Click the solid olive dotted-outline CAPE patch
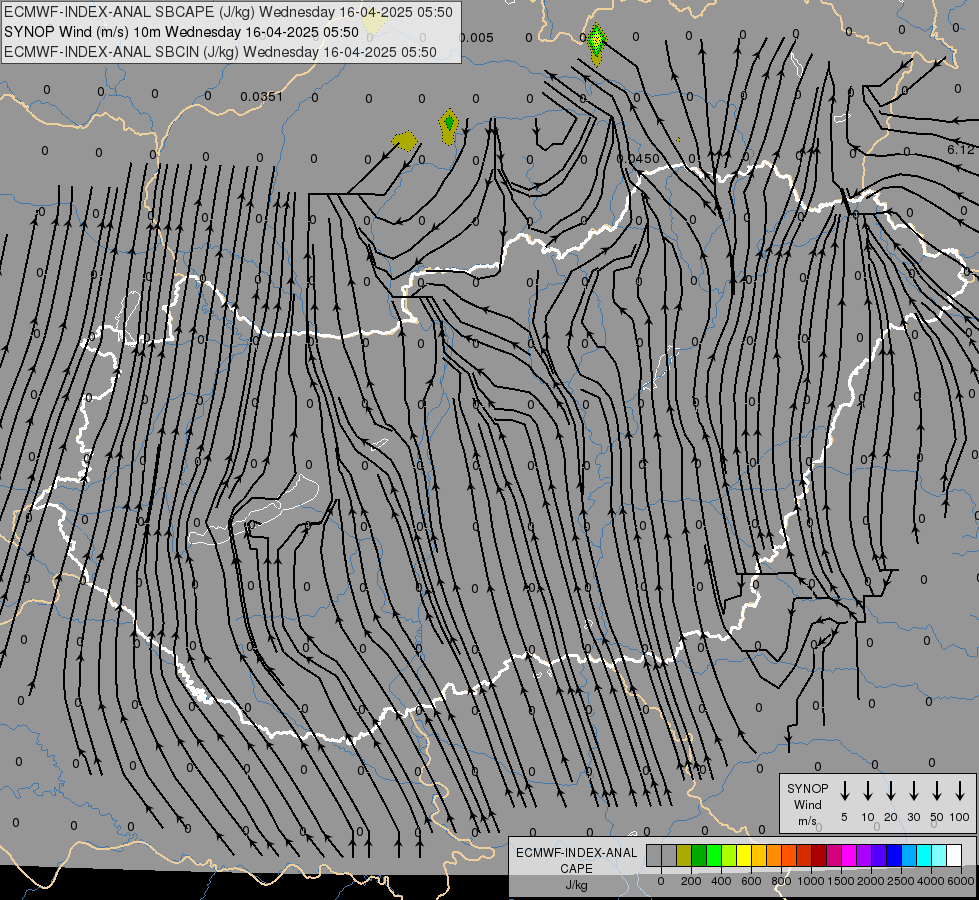 pos(405,141)
